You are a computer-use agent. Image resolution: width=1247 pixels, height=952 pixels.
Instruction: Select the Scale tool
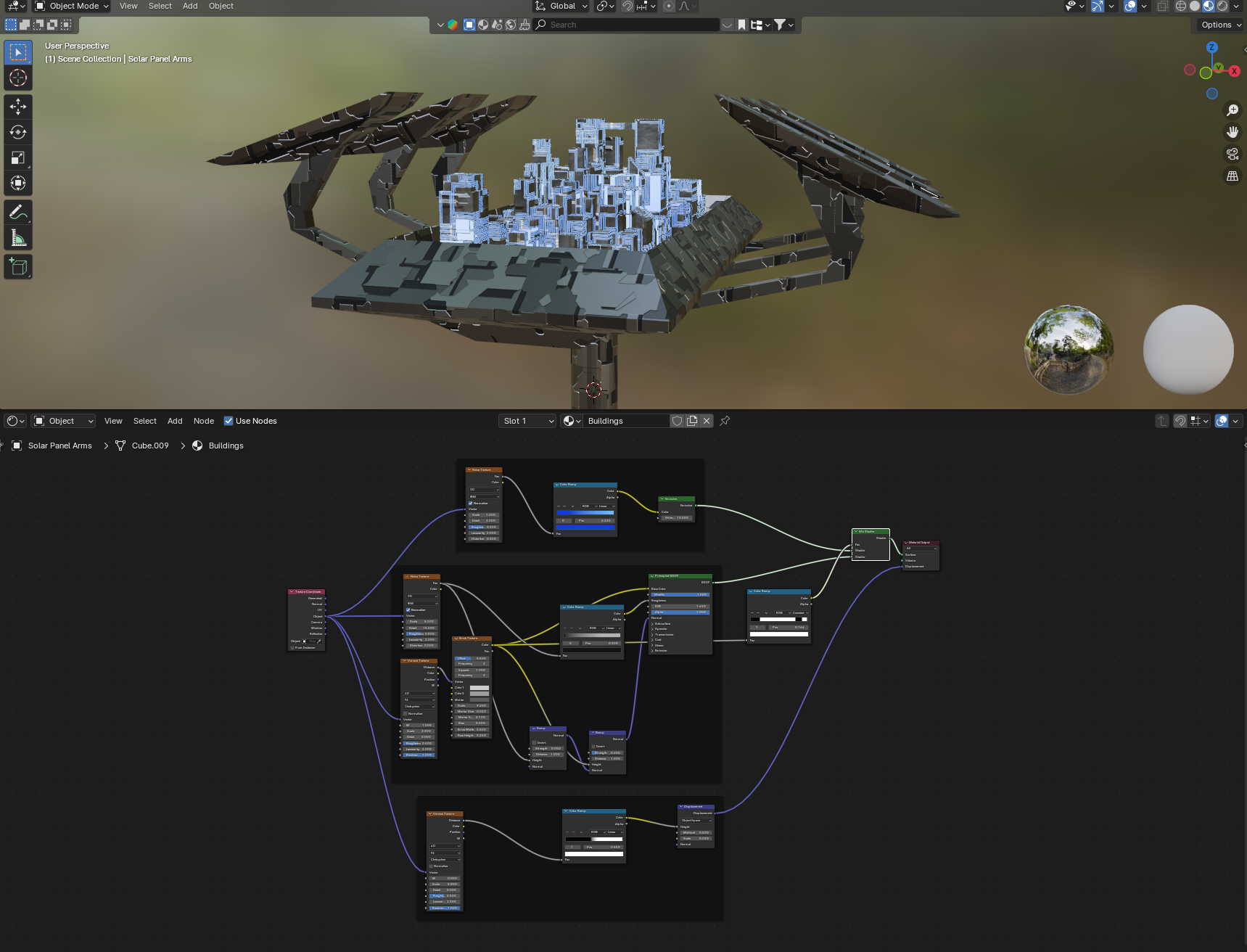[18, 157]
